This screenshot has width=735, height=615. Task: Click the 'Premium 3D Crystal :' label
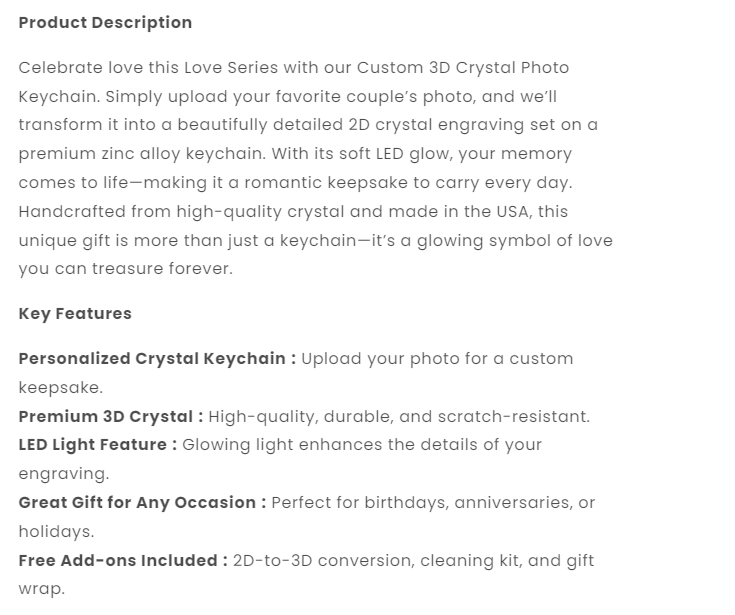tap(111, 416)
